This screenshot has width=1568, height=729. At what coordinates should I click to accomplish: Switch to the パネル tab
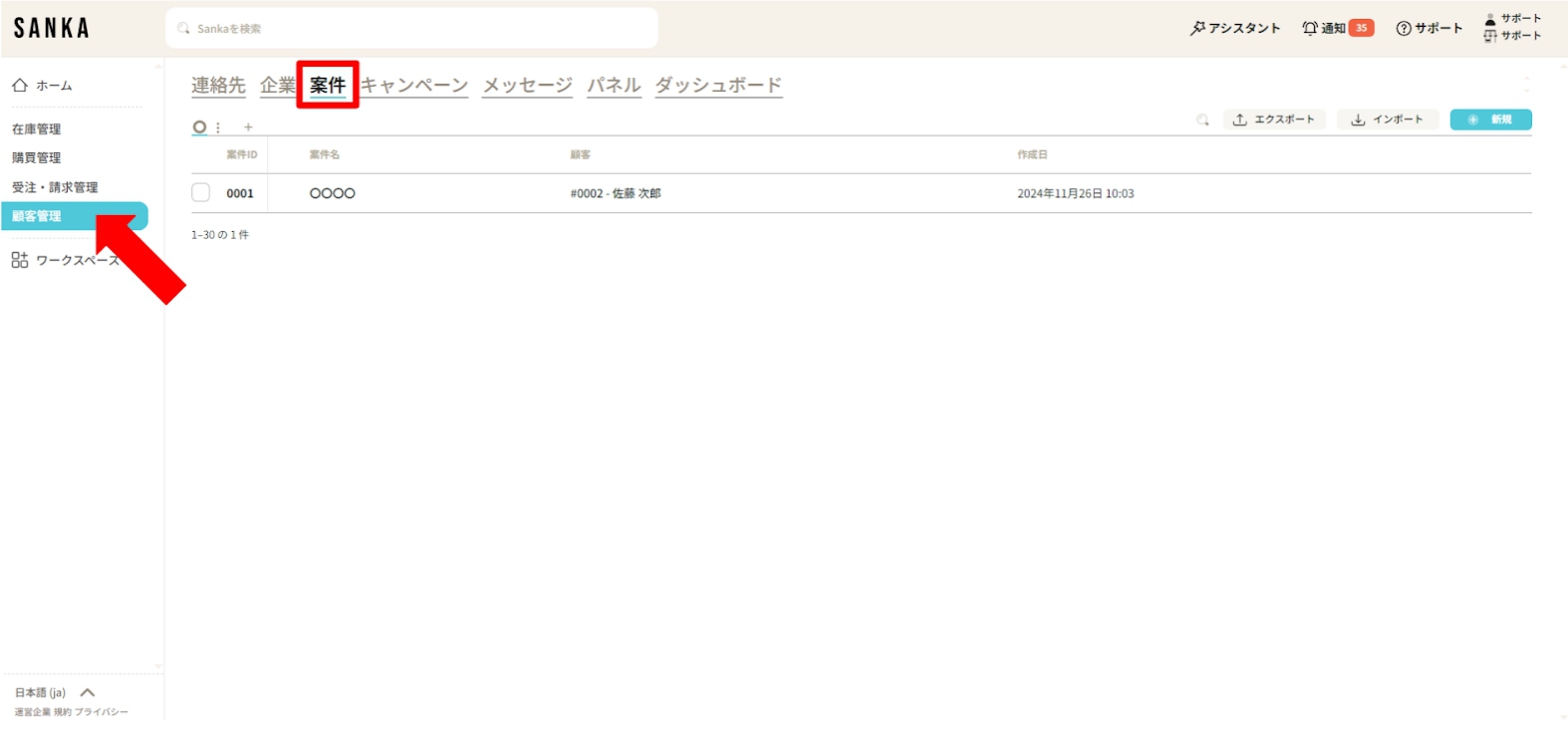tap(614, 86)
